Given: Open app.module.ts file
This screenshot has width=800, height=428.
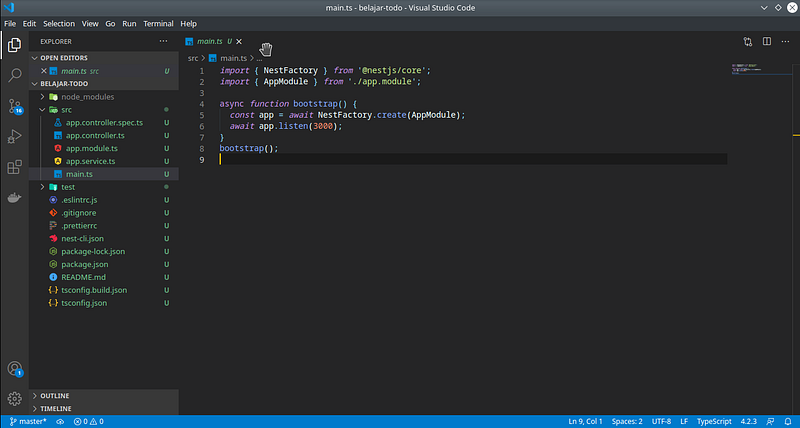Looking at the screenshot, I should point(104,148).
